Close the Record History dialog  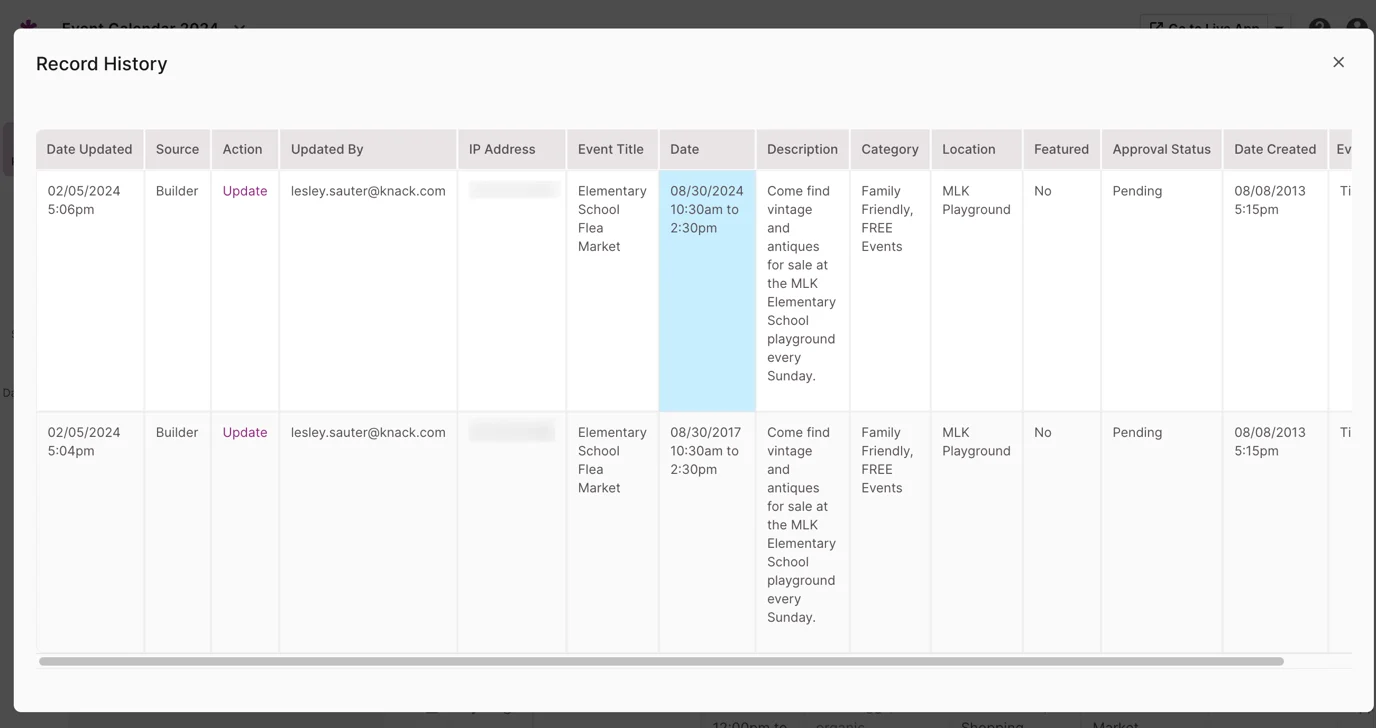tap(1338, 62)
